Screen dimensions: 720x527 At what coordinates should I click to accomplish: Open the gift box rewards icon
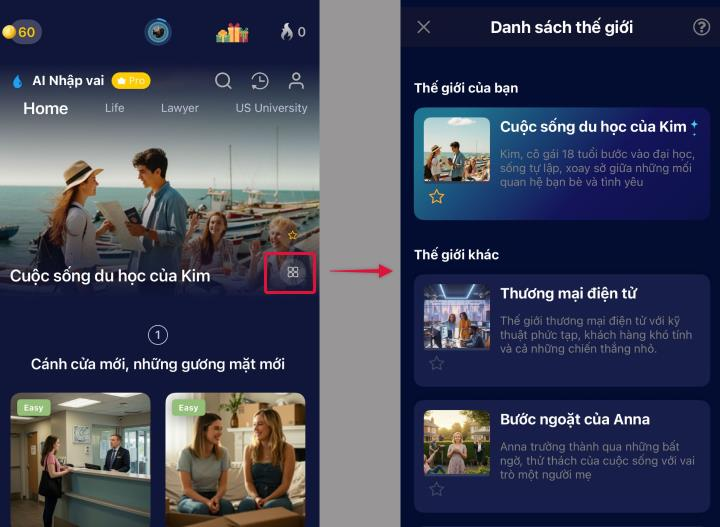(x=232, y=33)
